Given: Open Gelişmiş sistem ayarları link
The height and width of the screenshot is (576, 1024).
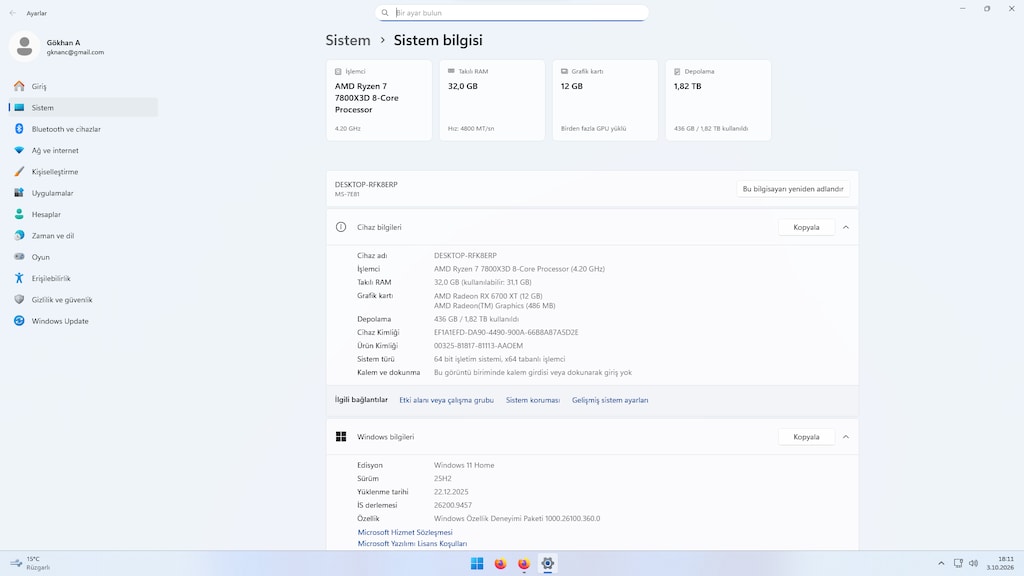Looking at the screenshot, I should pos(610,400).
